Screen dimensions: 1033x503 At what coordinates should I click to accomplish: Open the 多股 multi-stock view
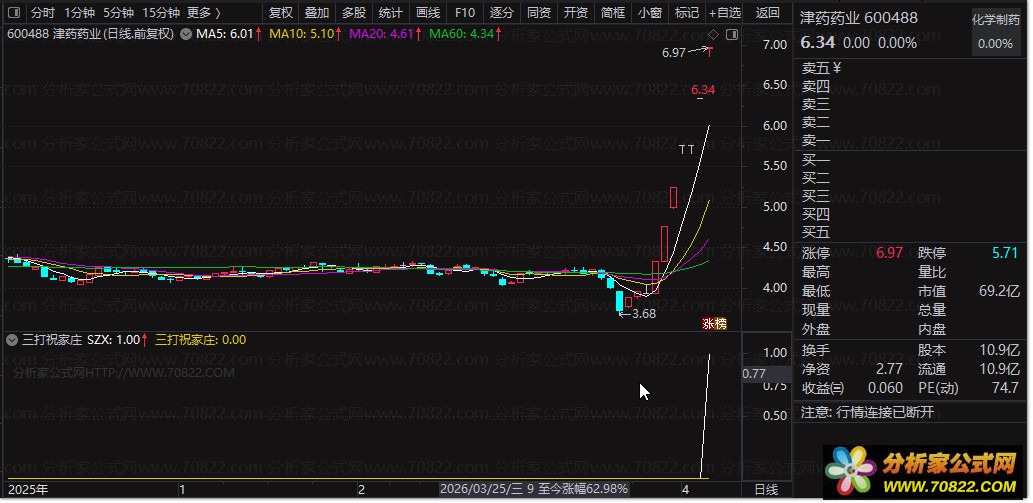354,13
